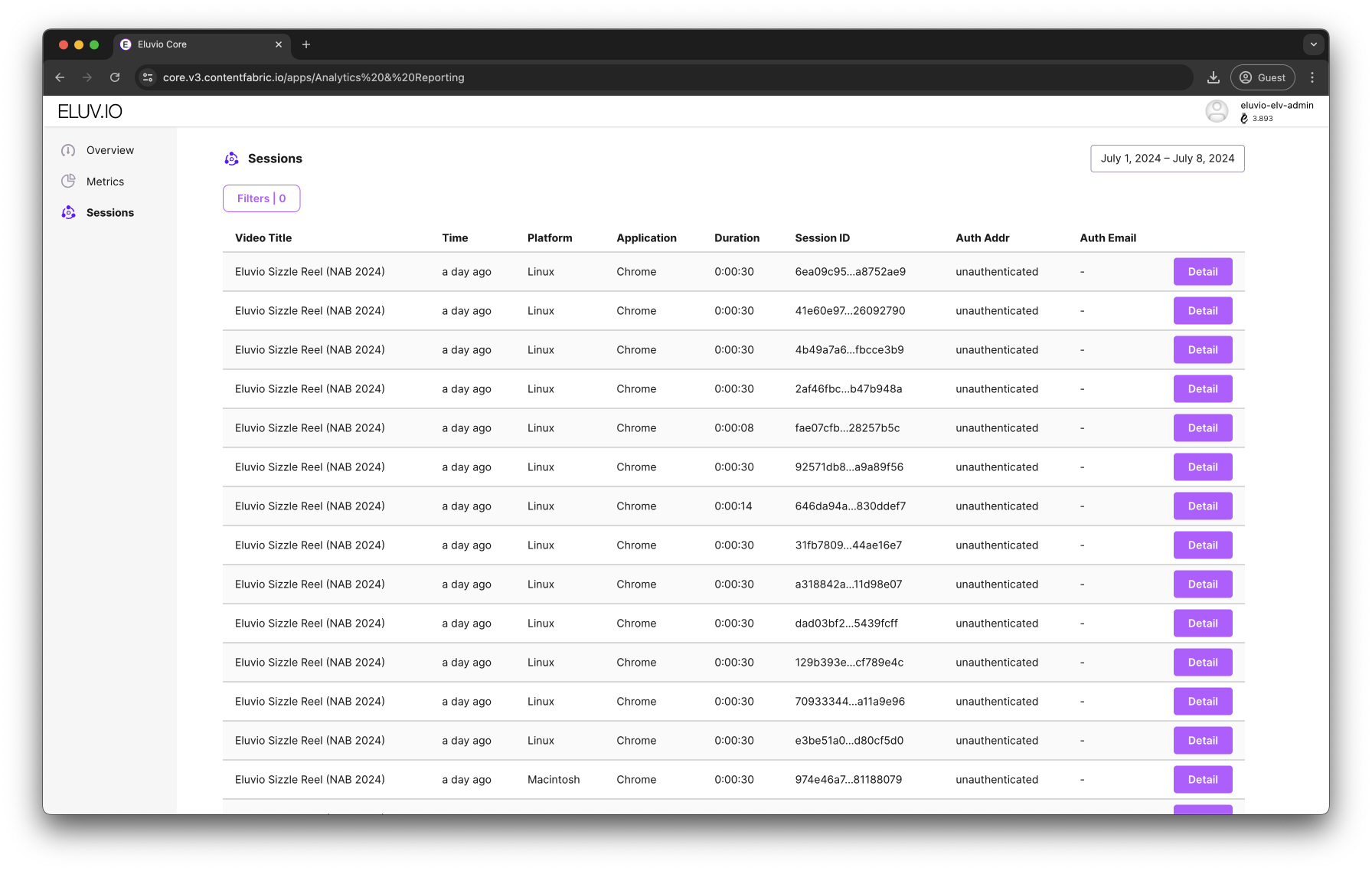This screenshot has height=871, width=1372.
Task: Open Chrome three-dot menu
Action: click(1312, 77)
